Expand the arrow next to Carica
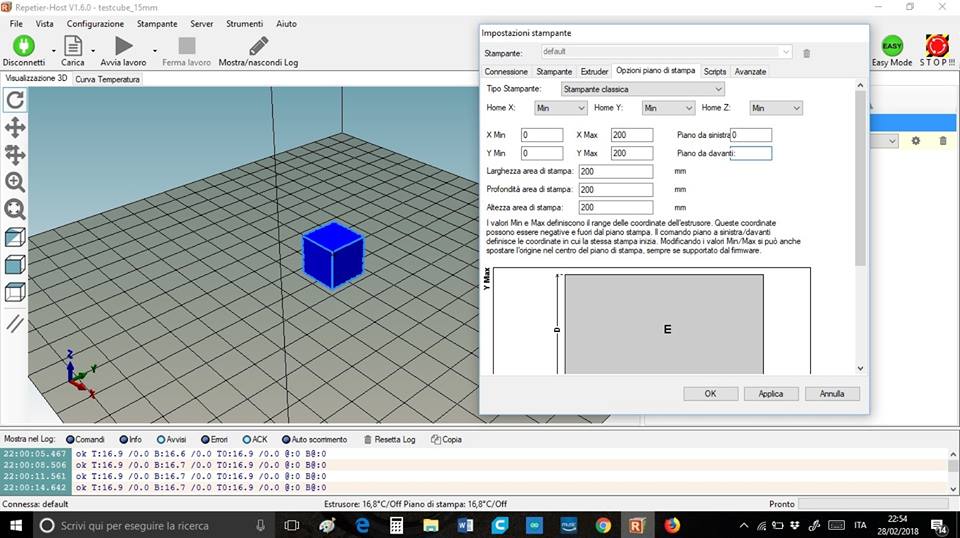The image size is (960, 538). pyautogui.click(x=93, y=51)
